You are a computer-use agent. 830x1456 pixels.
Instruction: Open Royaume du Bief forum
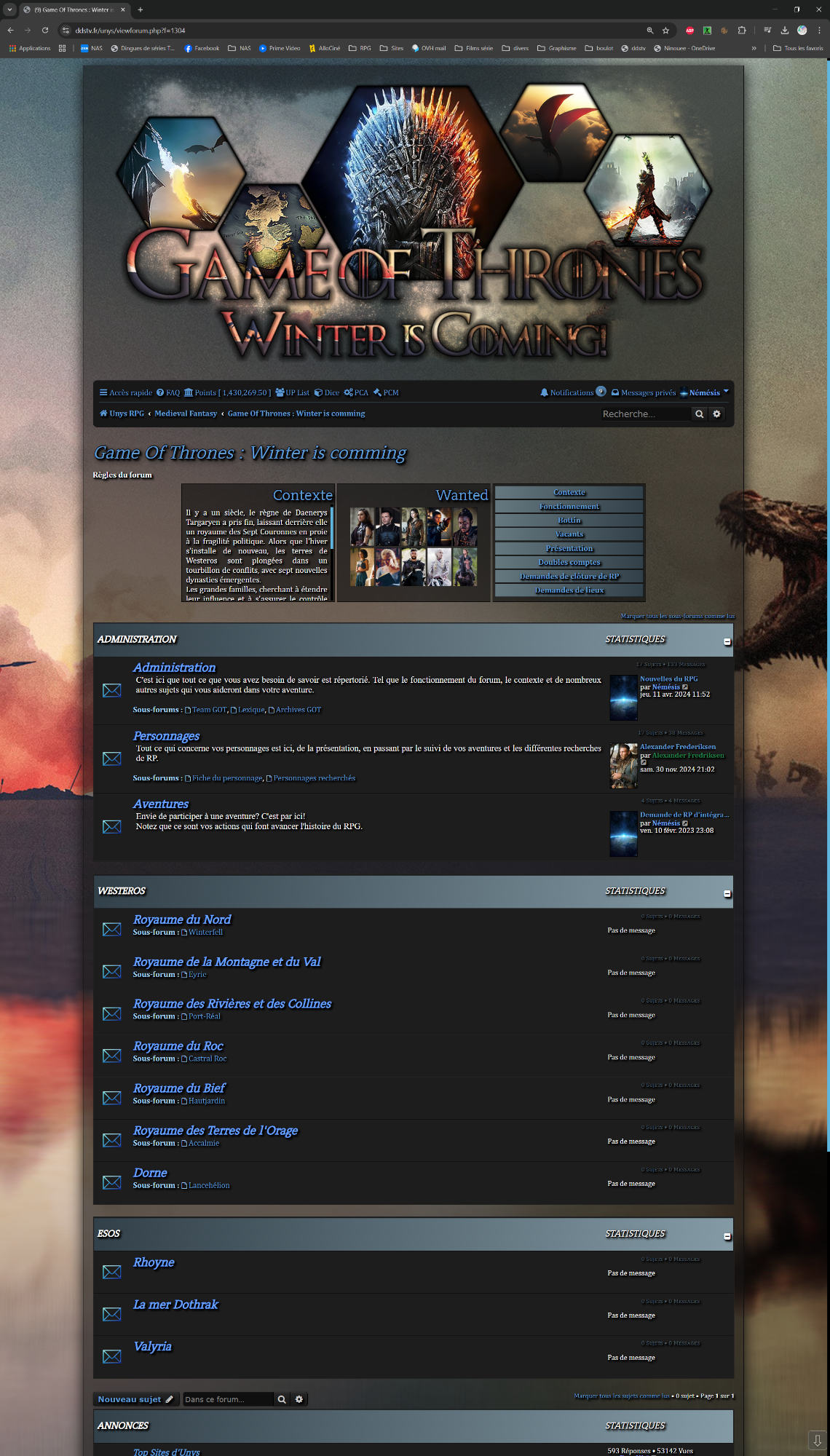click(x=179, y=1088)
